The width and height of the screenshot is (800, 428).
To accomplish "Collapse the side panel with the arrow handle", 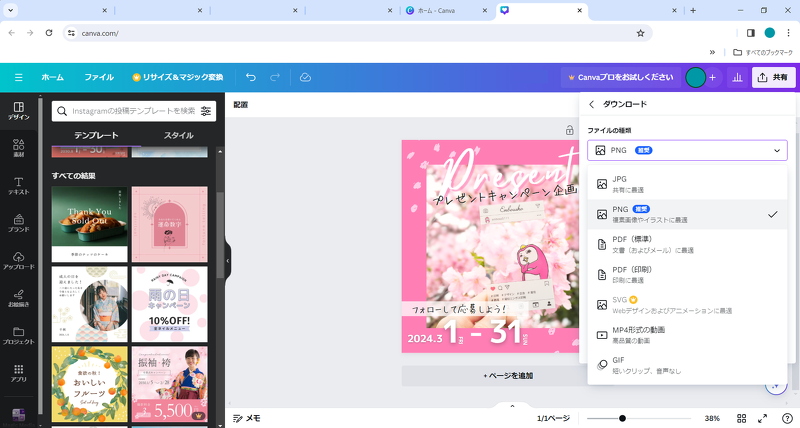I will pos(228,261).
